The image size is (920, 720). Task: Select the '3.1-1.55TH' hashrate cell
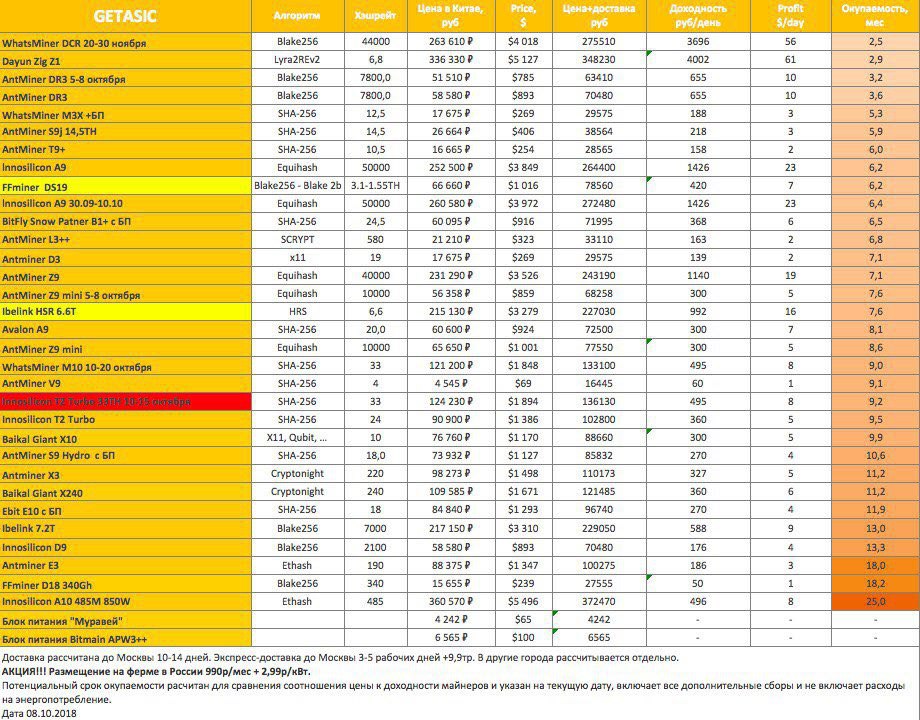[376, 186]
